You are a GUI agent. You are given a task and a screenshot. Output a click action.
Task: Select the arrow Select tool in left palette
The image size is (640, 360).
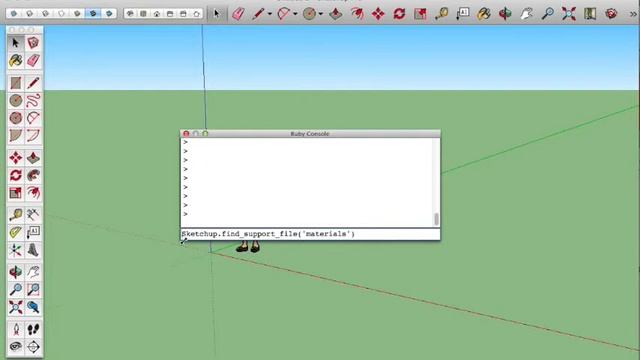click(x=16, y=43)
